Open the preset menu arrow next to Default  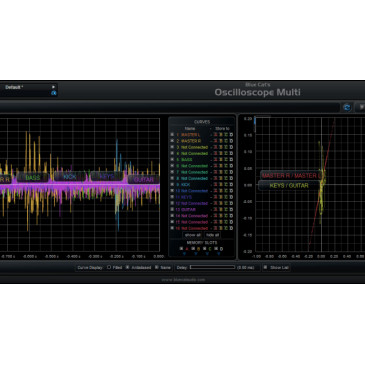coord(53,87)
